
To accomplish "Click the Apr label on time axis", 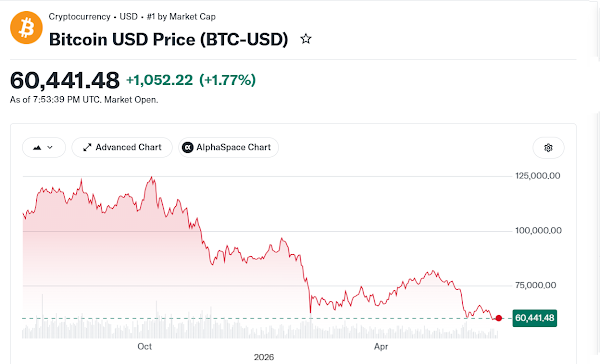I will coord(381,347).
